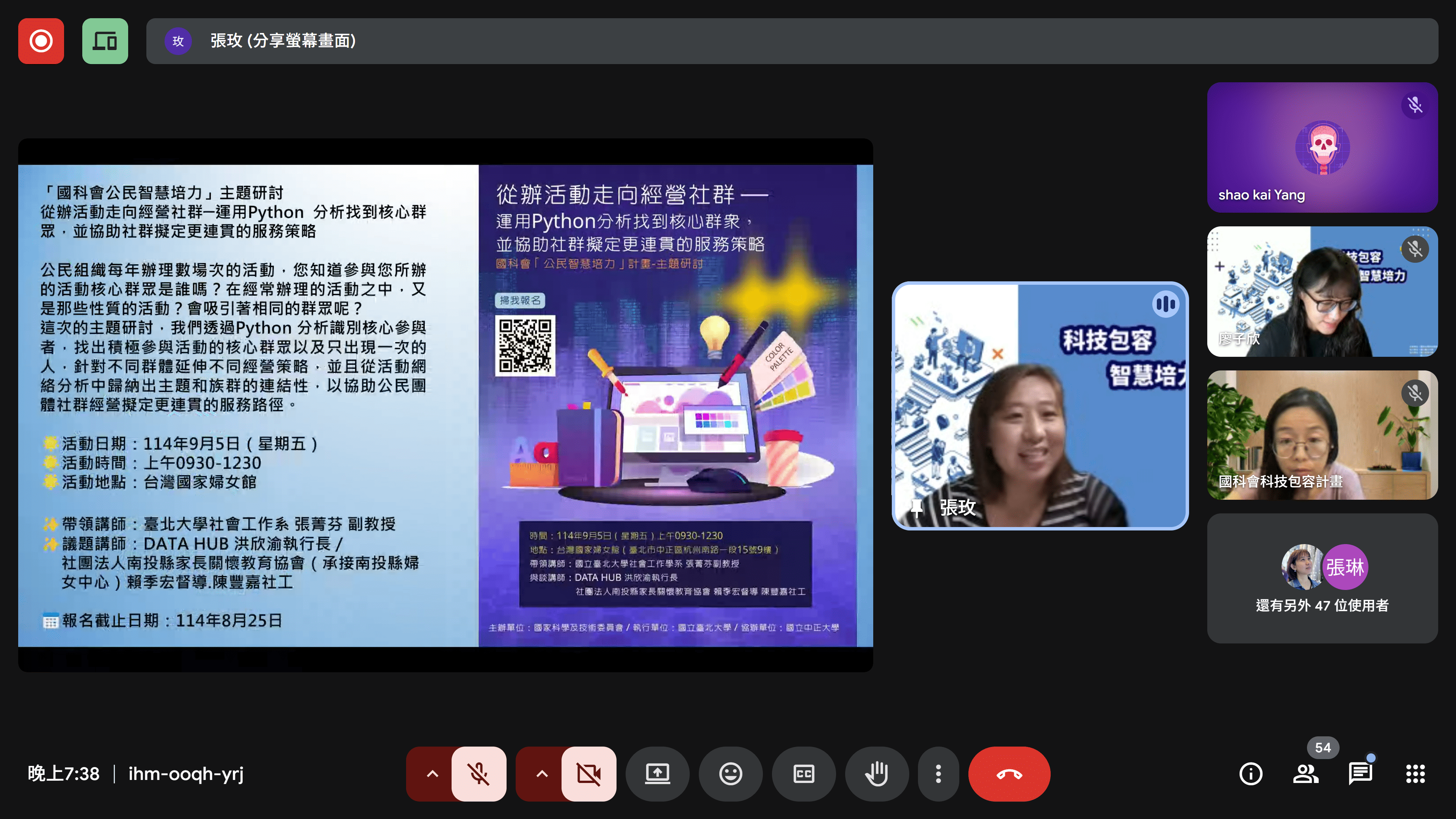This screenshot has height=819, width=1456.
Task: Click the 還有另外 47 位使用者 tile
Action: [x=1322, y=577]
